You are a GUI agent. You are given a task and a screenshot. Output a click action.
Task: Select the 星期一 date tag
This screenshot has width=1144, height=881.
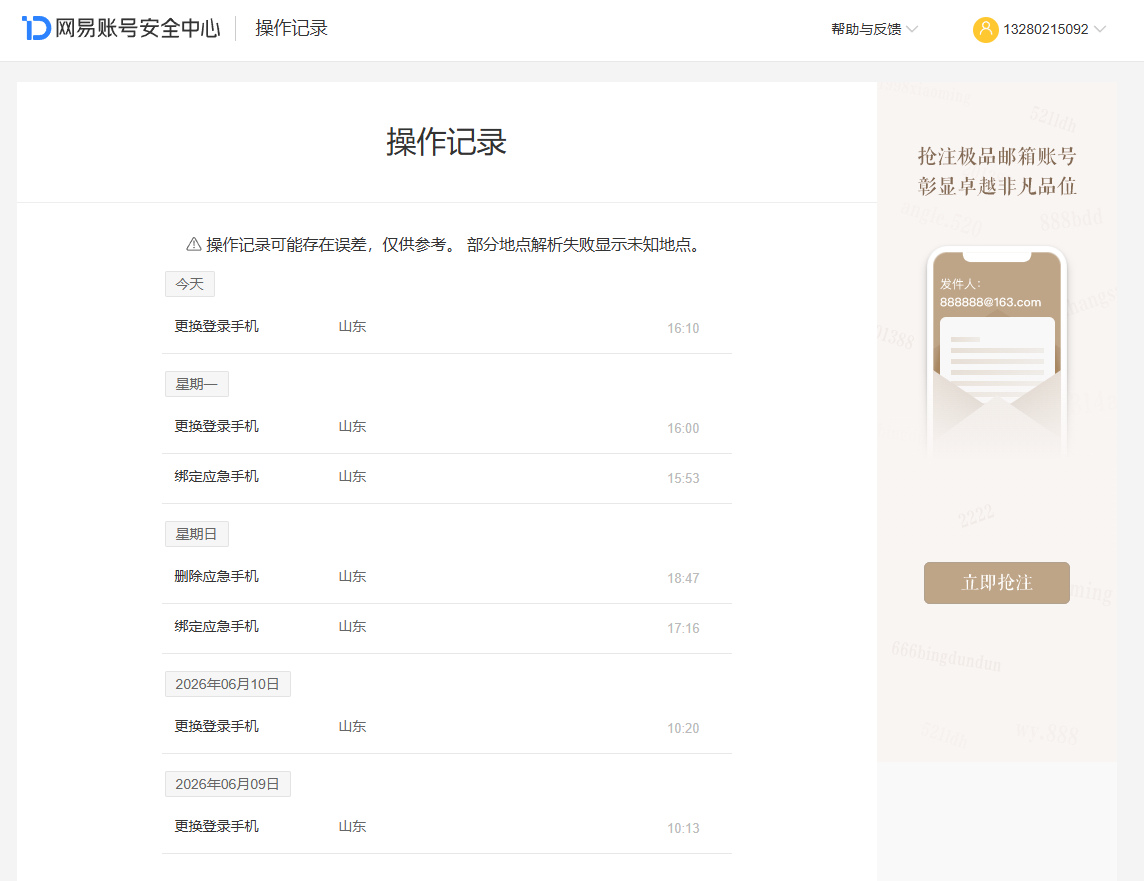pyautogui.click(x=197, y=384)
